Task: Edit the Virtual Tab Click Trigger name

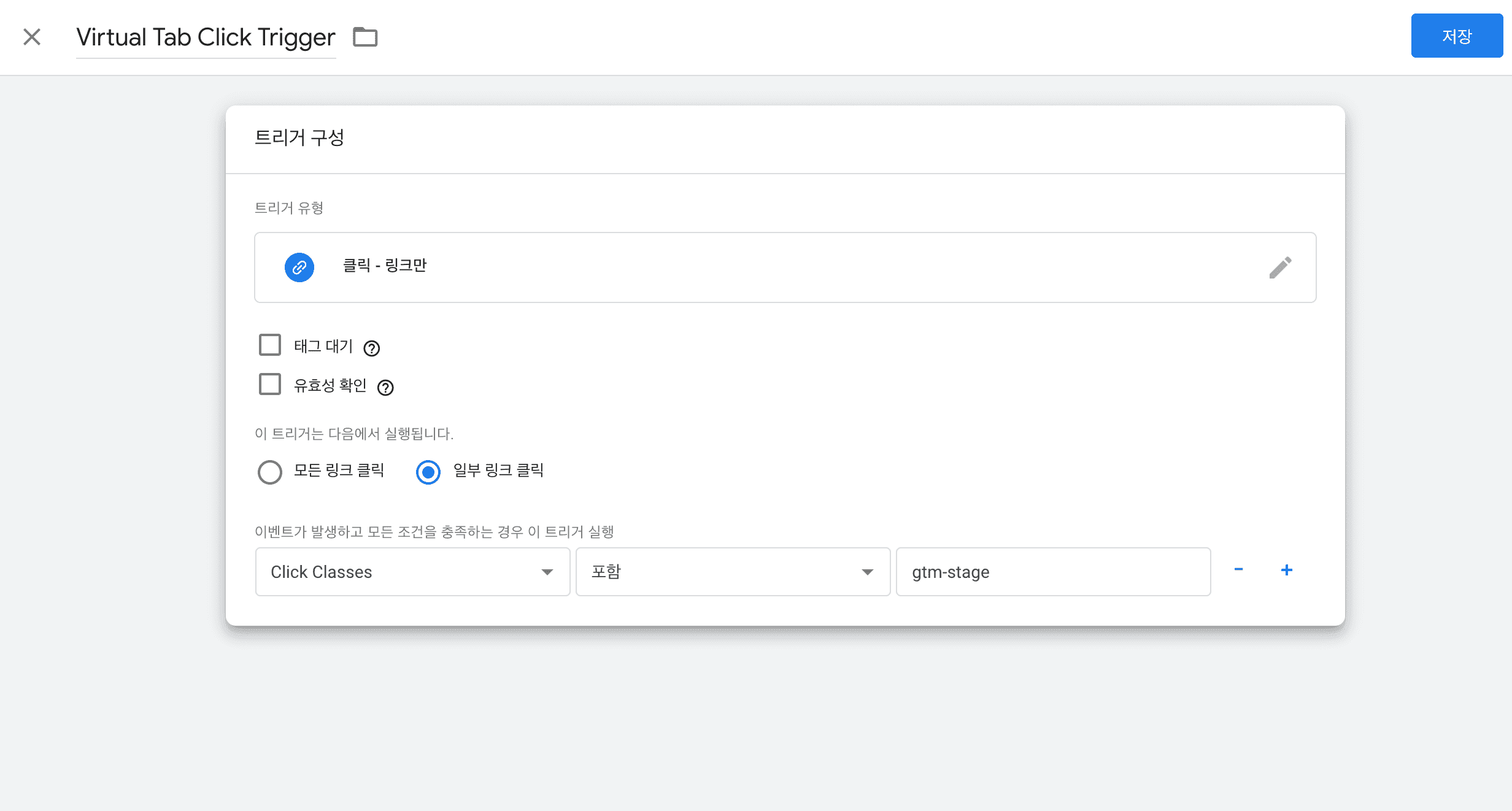Action: [206, 37]
